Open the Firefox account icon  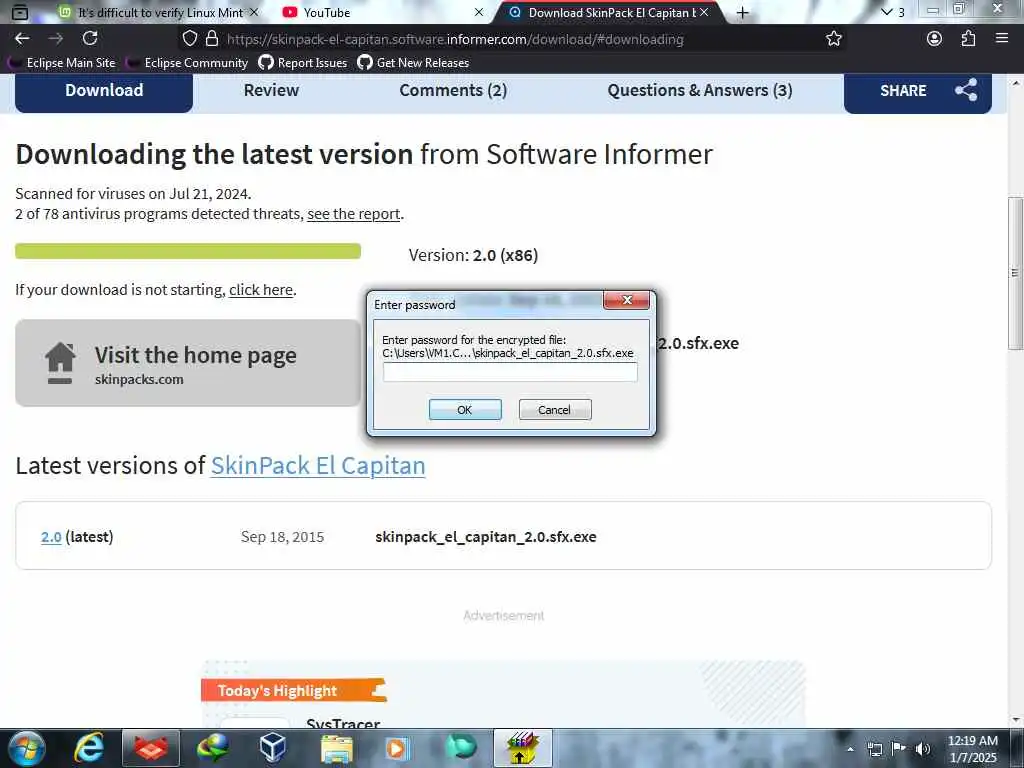click(x=935, y=39)
